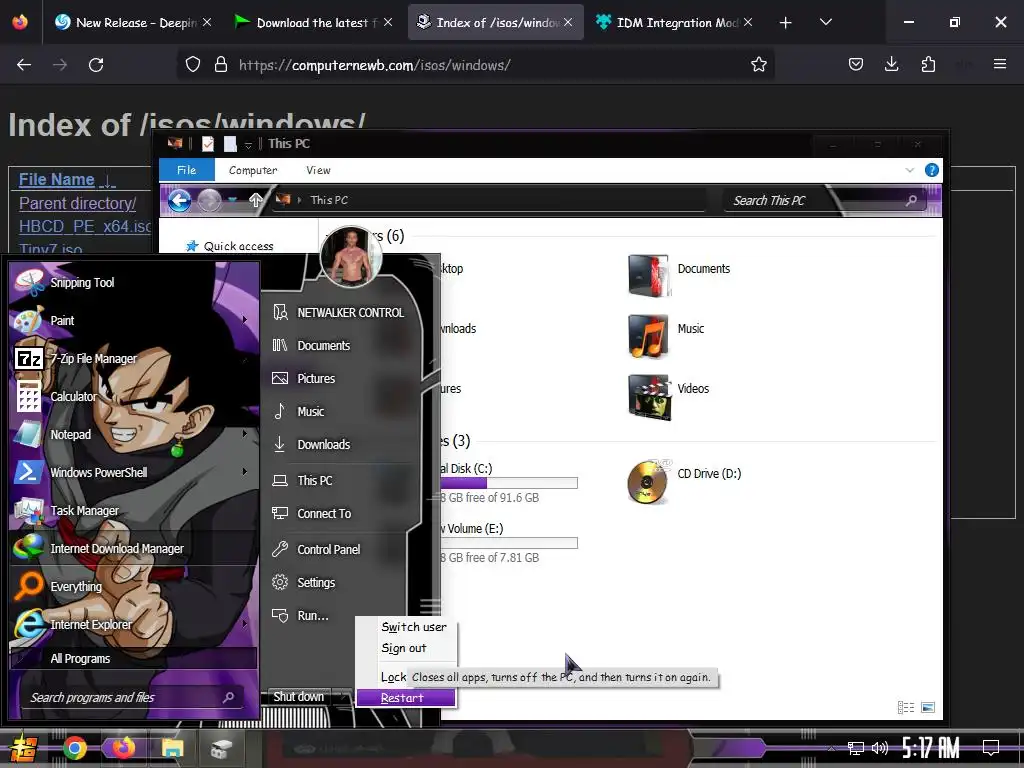This screenshot has width=1024, height=768.
Task: Click the back arrow in This PC window
Action: (180, 200)
